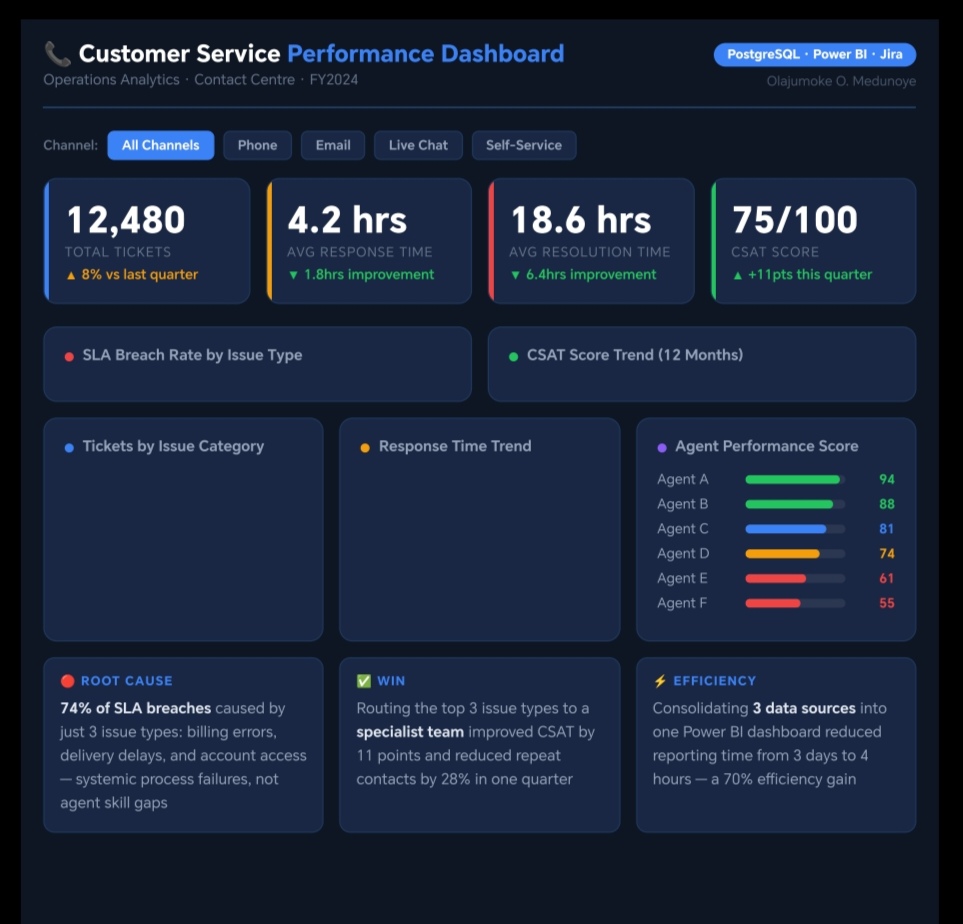Click the Avg Resolution Time 18.6 hrs card
Image resolution: width=963 pixels, height=924 pixels.
591,241
